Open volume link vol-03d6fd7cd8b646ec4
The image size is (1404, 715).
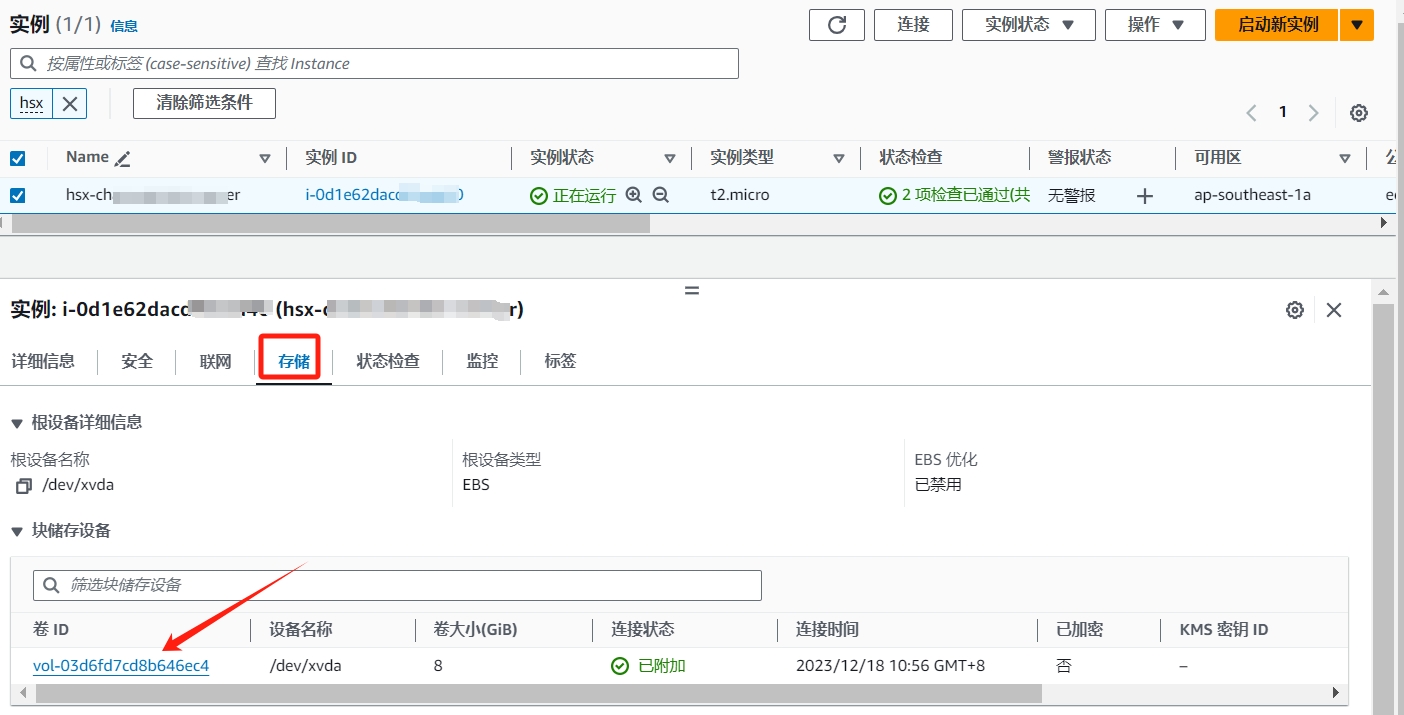pos(121,665)
